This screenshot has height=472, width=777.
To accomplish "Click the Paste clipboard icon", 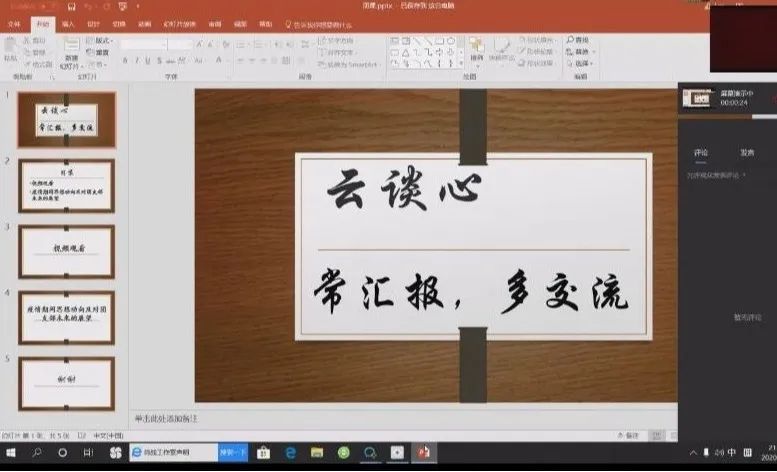I will click(x=11, y=48).
